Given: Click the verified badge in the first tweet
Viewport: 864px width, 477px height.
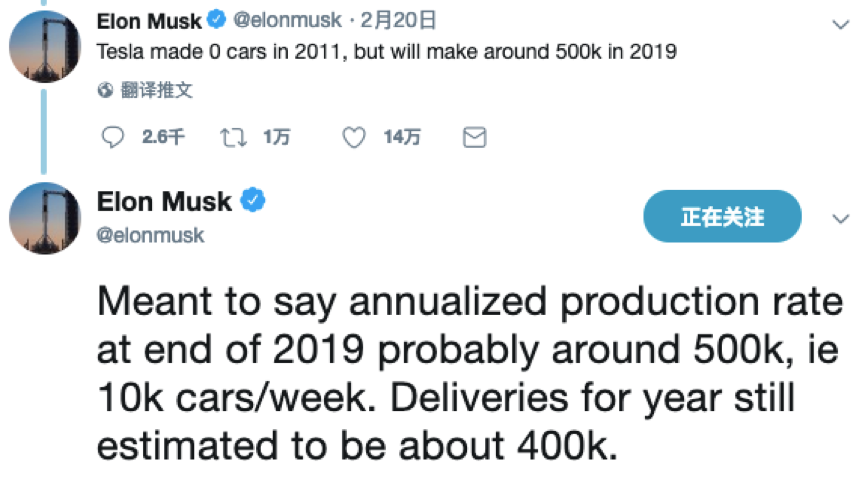Looking at the screenshot, I should click(x=217, y=20).
